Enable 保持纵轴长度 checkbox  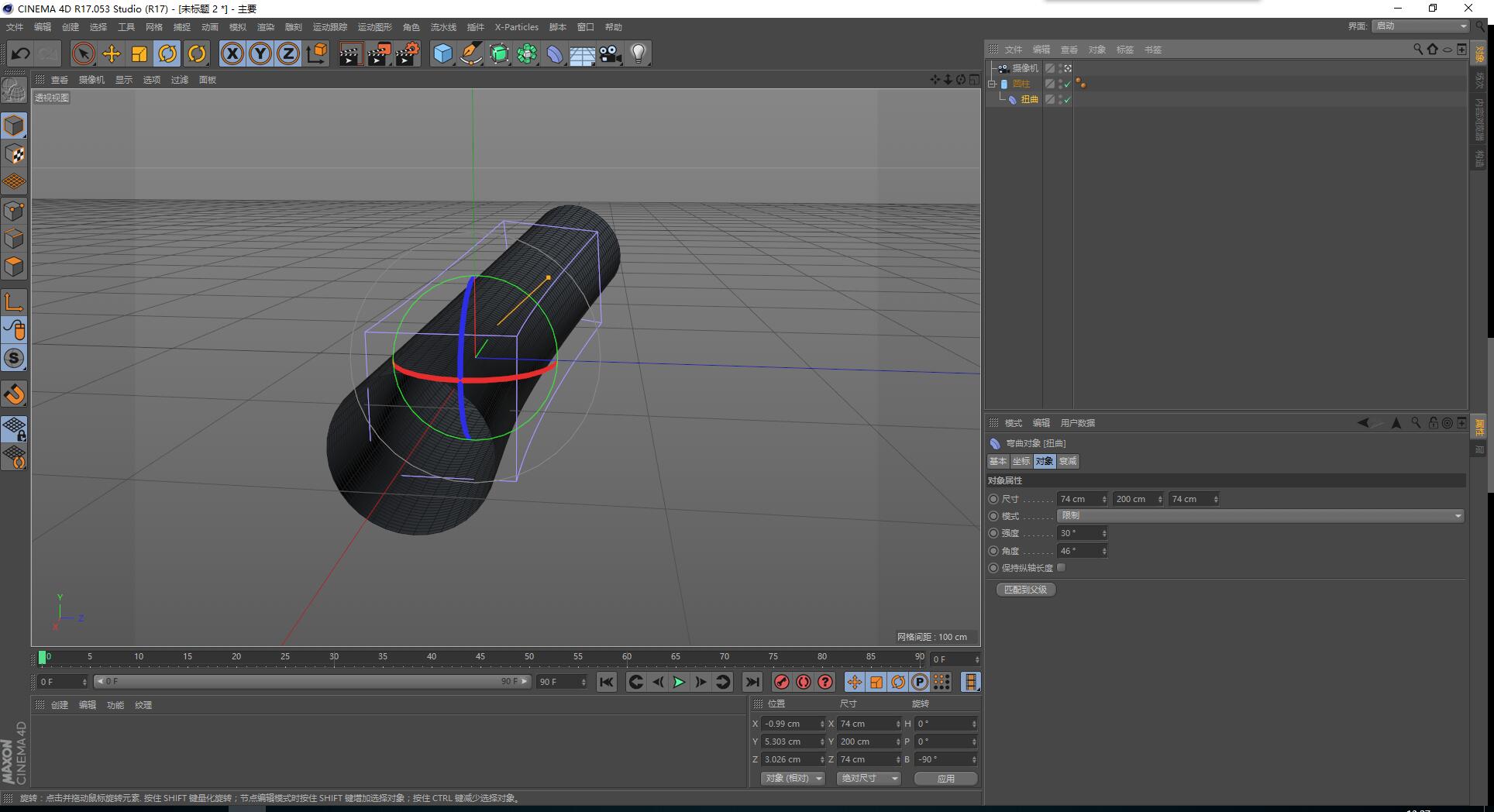point(1062,568)
